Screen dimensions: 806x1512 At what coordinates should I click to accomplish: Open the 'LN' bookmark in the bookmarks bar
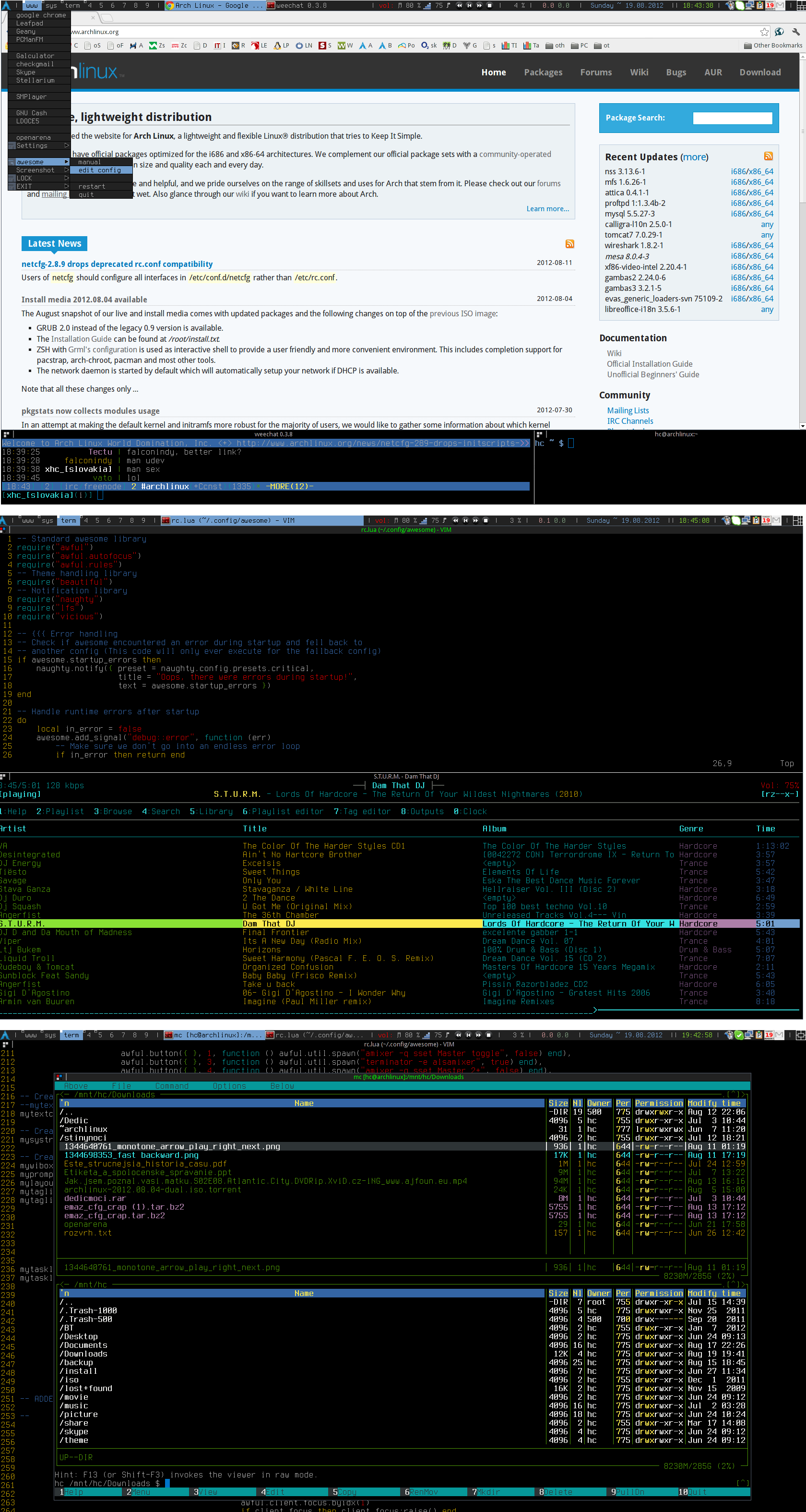pos(304,45)
